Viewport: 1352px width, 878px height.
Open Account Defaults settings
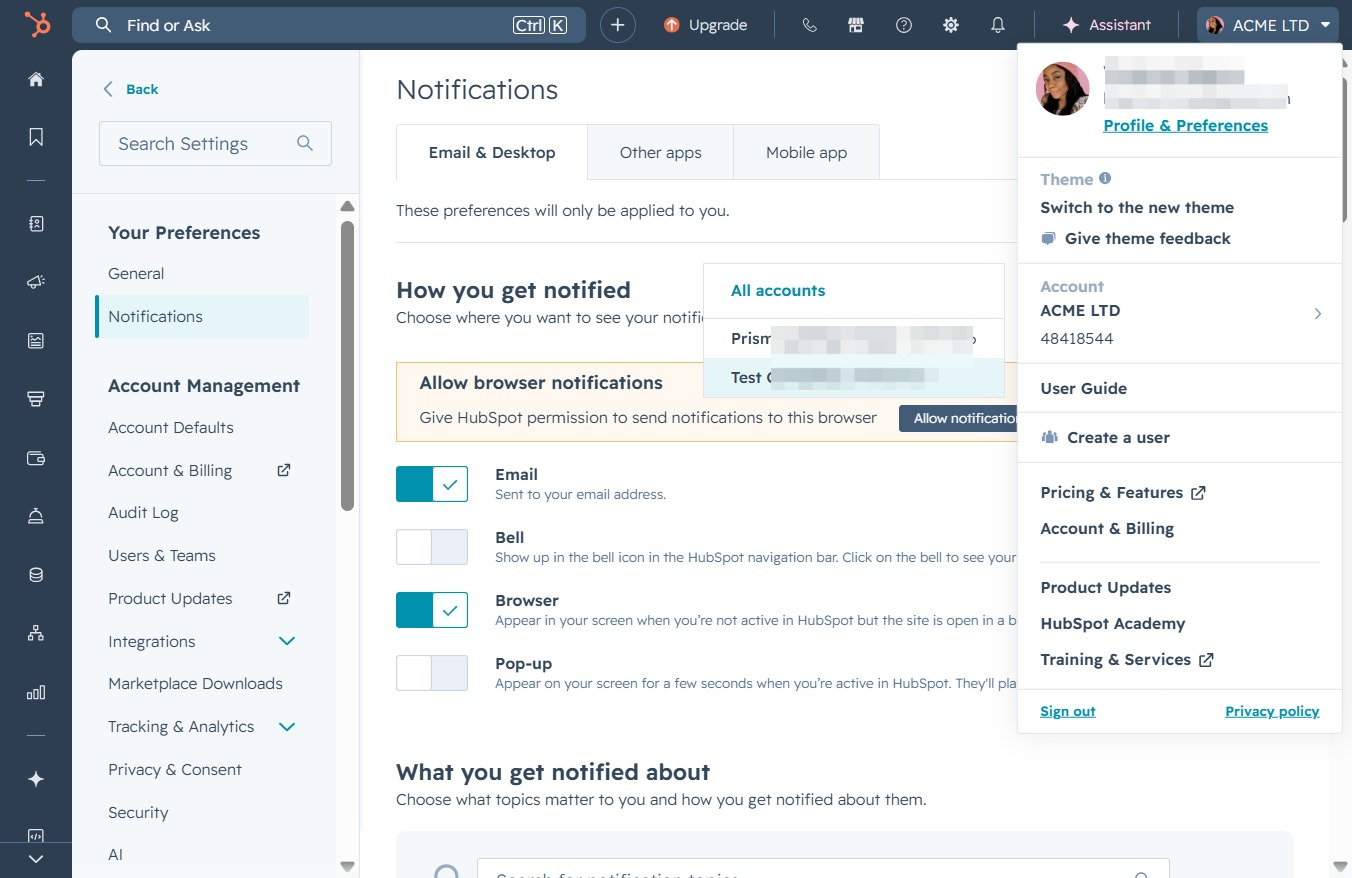(171, 427)
